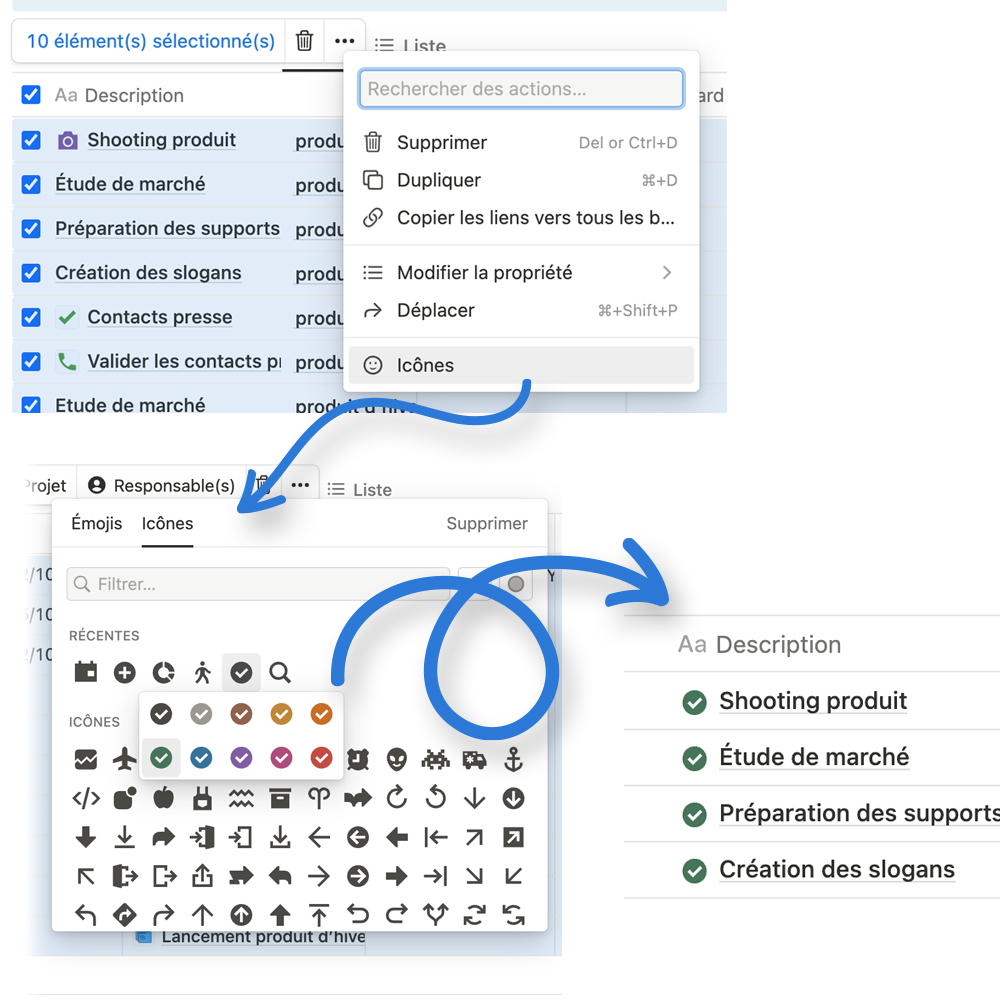The image size is (1000, 1000).
Task: Select the camera icon in recent icons
Action: pos(85,672)
